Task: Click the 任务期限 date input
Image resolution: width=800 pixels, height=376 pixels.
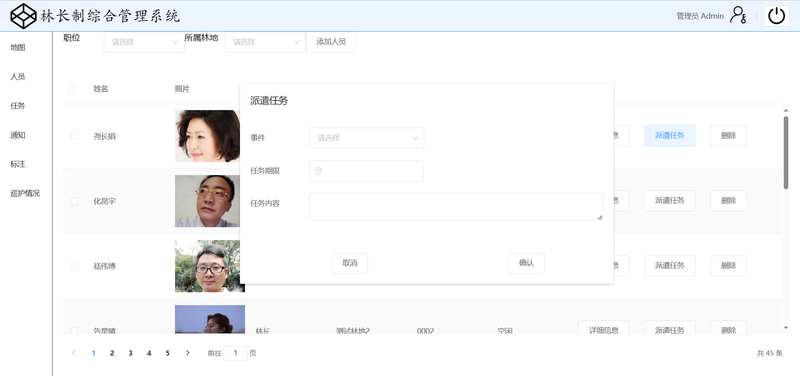Action: (366, 171)
